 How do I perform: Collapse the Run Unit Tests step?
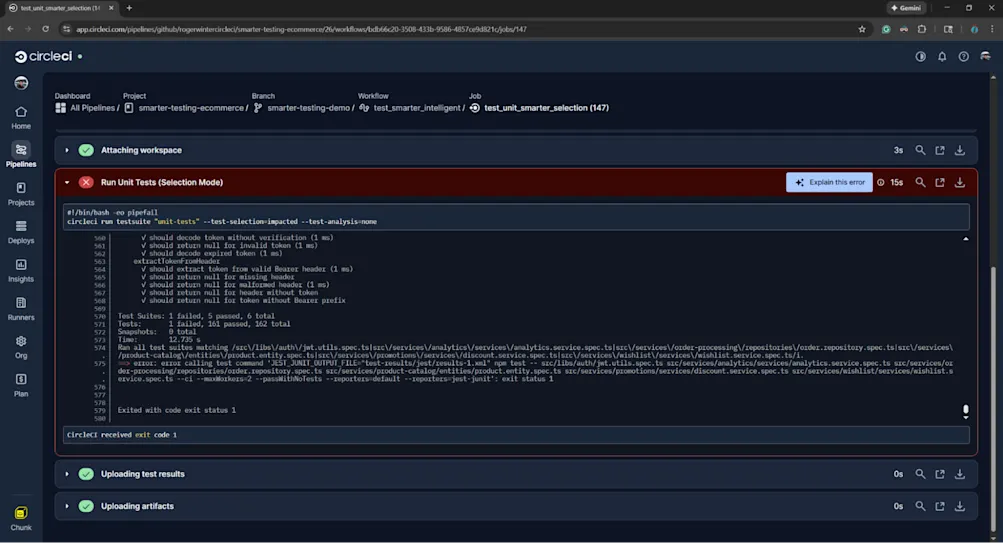coord(67,182)
